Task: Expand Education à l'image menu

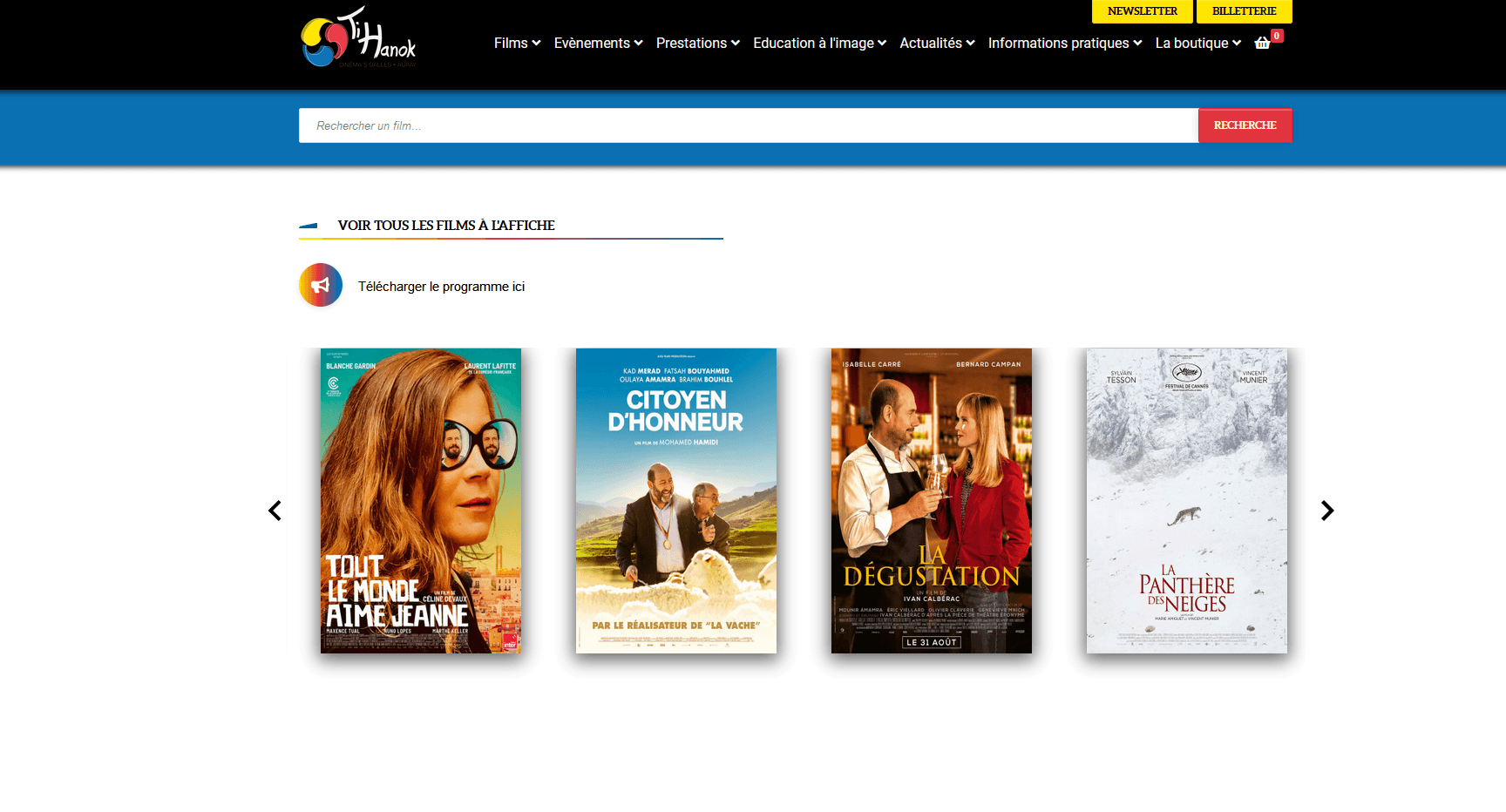Action: pyautogui.click(x=819, y=43)
